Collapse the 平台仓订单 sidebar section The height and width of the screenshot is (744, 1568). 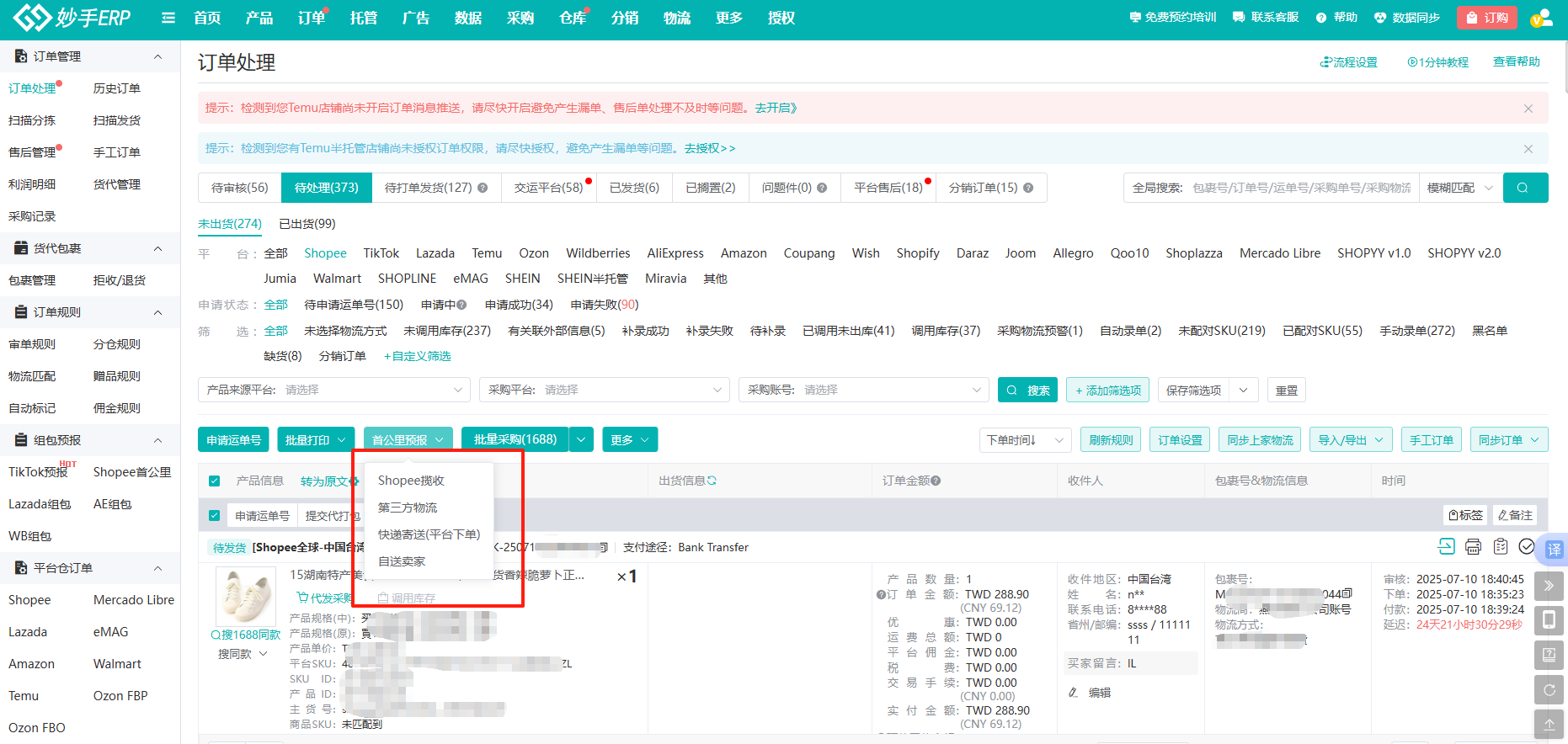point(157,568)
